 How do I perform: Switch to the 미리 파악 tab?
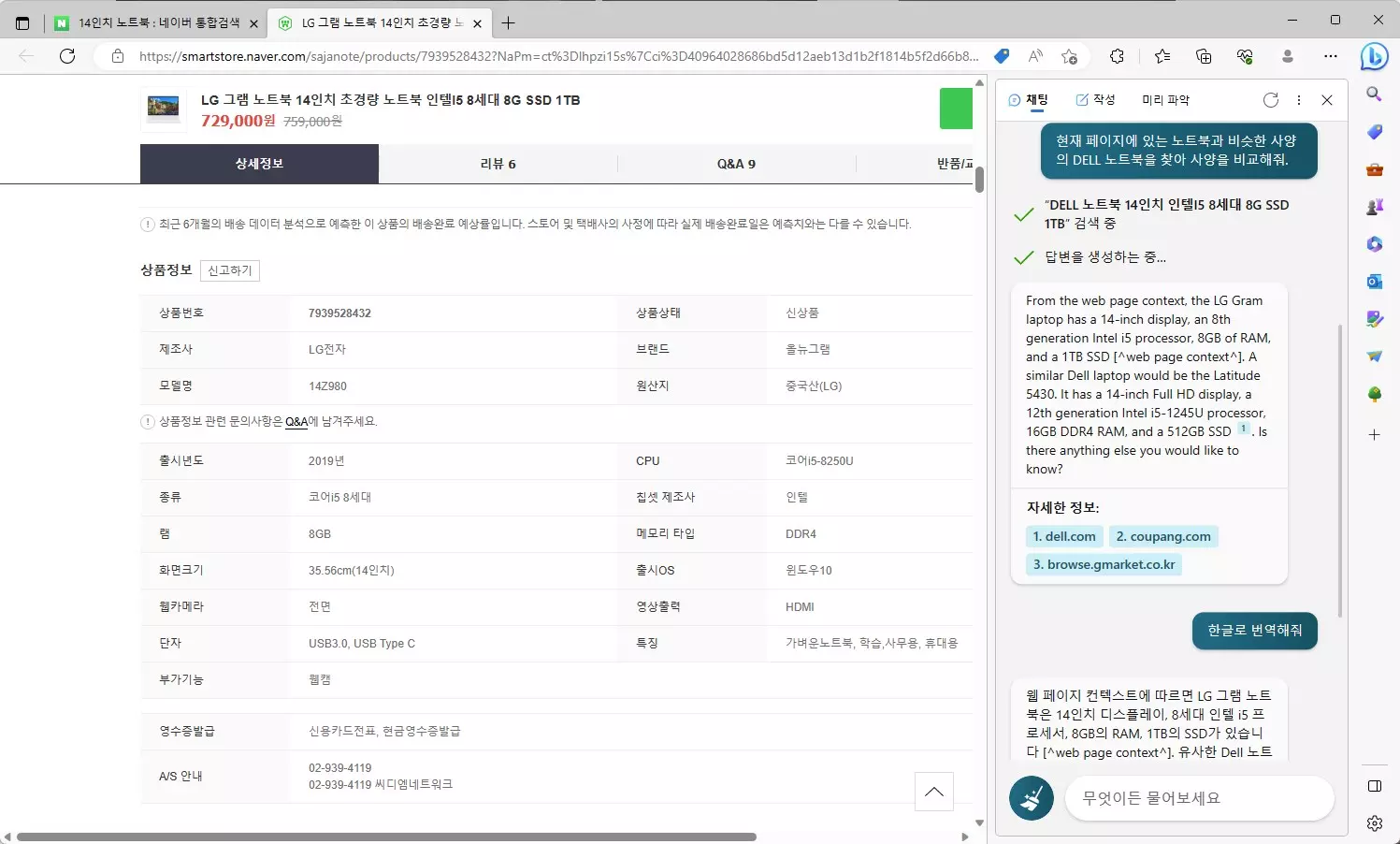point(1165,100)
